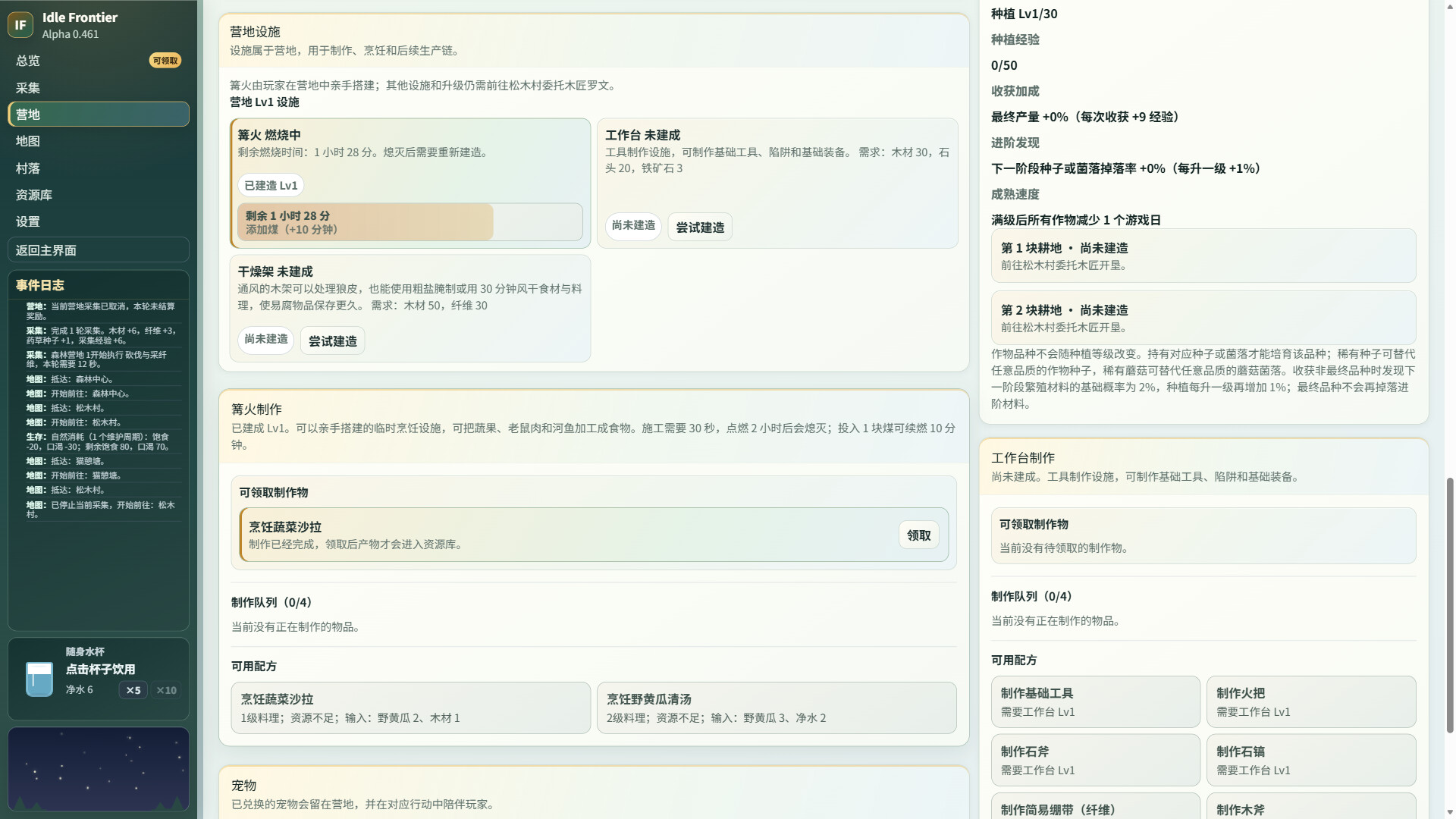Select the 制作石镐 recipe
The width and height of the screenshot is (1456, 819).
(x=1311, y=760)
